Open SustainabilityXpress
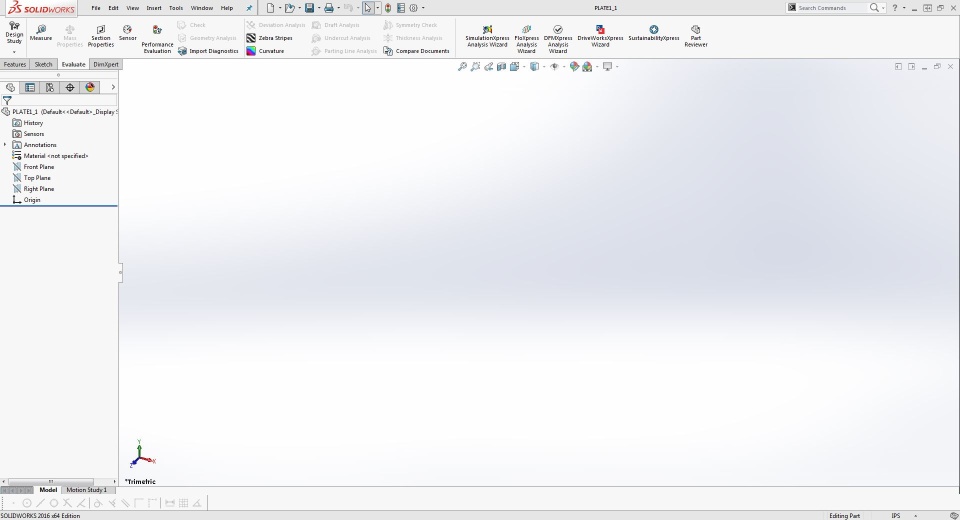The image size is (960, 520). [654, 33]
